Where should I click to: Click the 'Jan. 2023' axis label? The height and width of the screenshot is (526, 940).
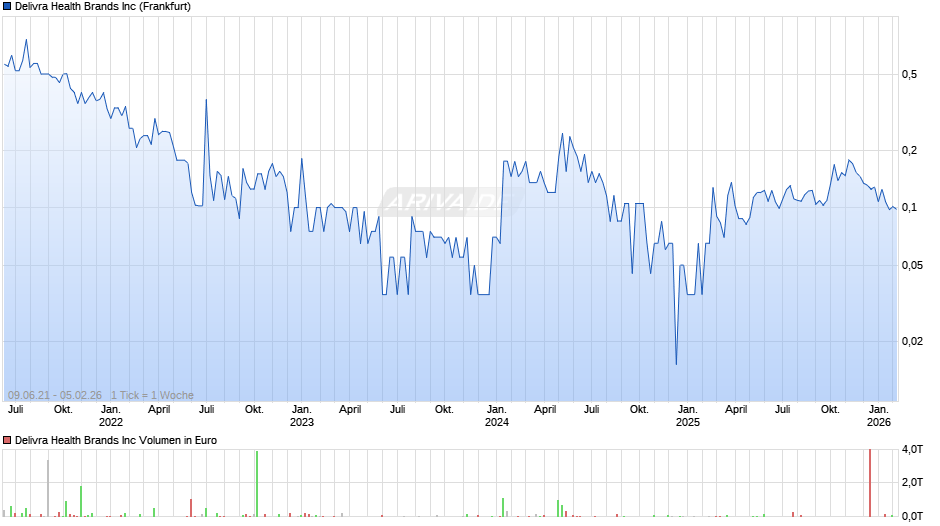point(302,416)
